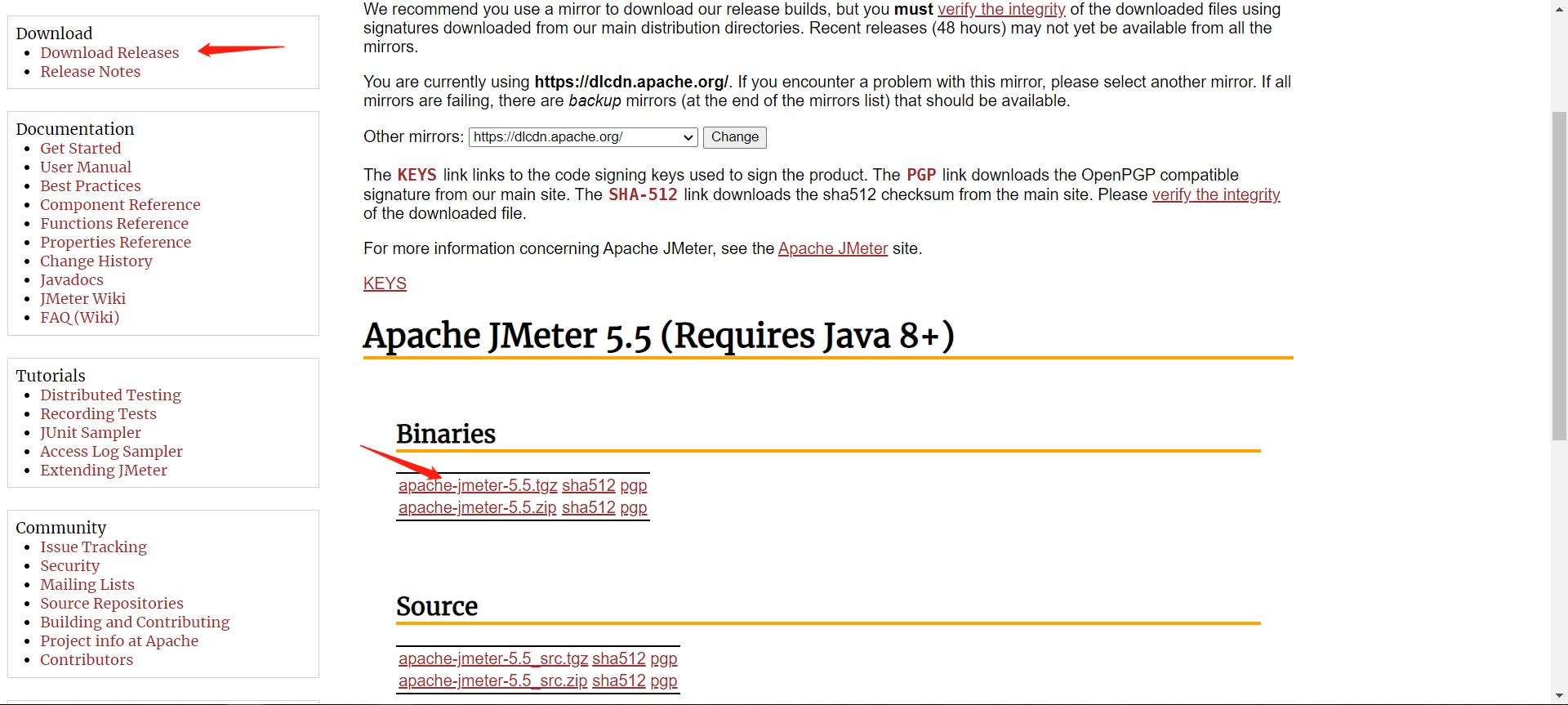The width and height of the screenshot is (1568, 705).
Task: Download apache-jmeter-5.5_src.zip source
Action: (493, 681)
